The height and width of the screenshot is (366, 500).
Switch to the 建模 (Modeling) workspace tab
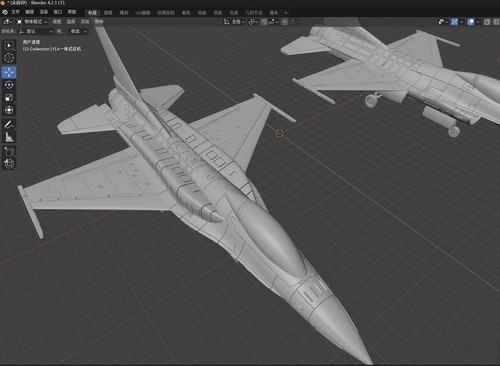coord(108,13)
